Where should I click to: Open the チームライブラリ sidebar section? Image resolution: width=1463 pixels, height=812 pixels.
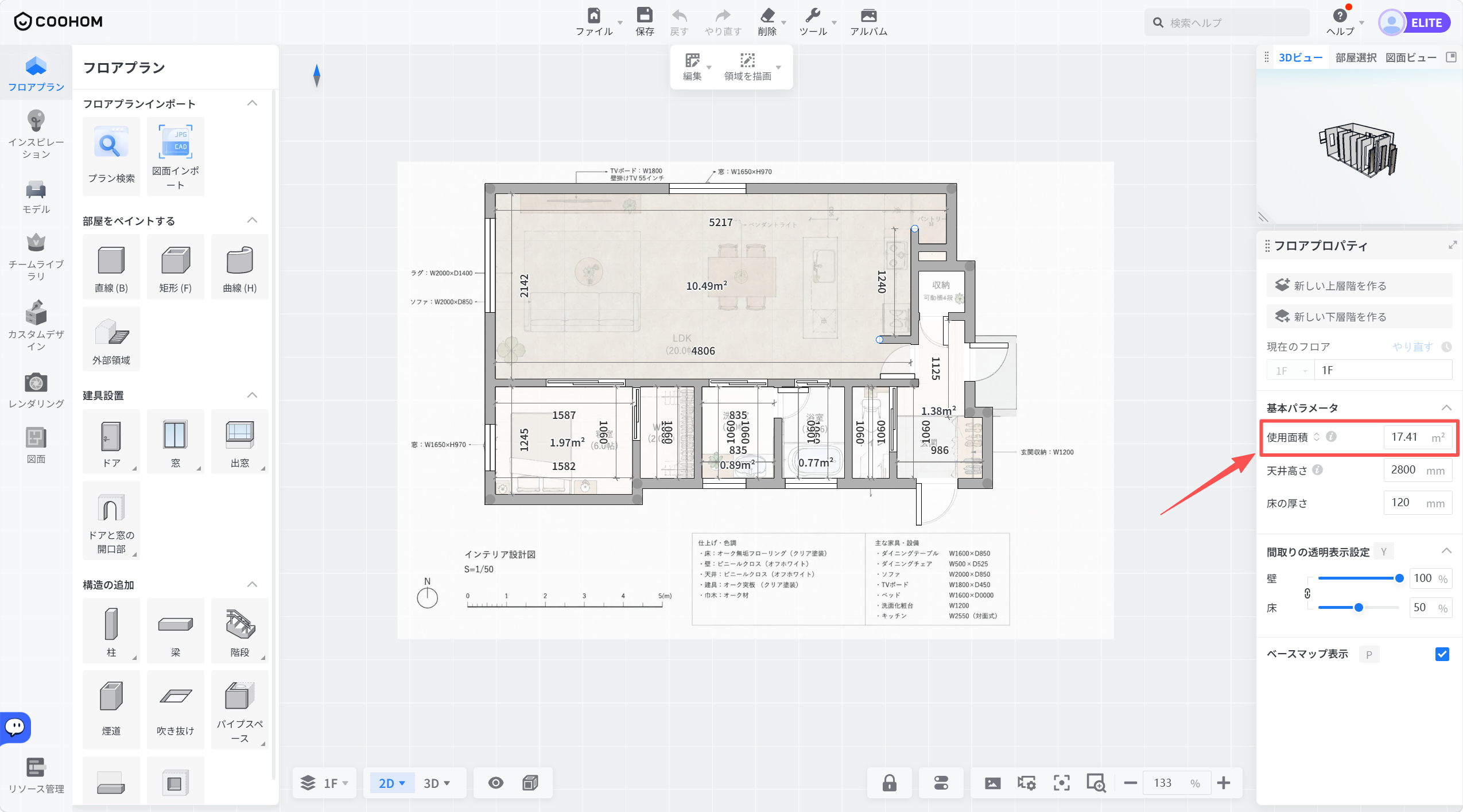click(36, 257)
